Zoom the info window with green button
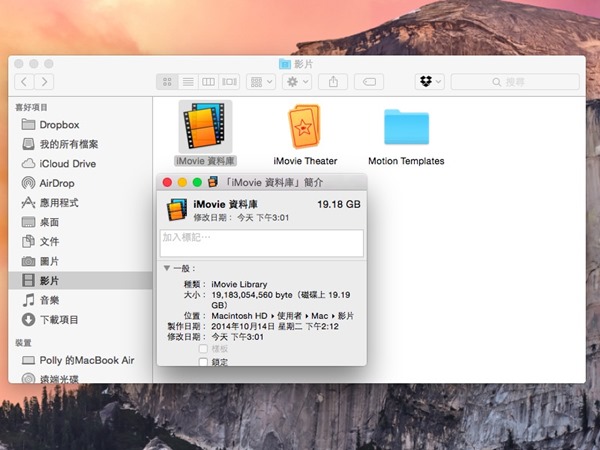Viewport: 600px width, 450px height. [197, 183]
